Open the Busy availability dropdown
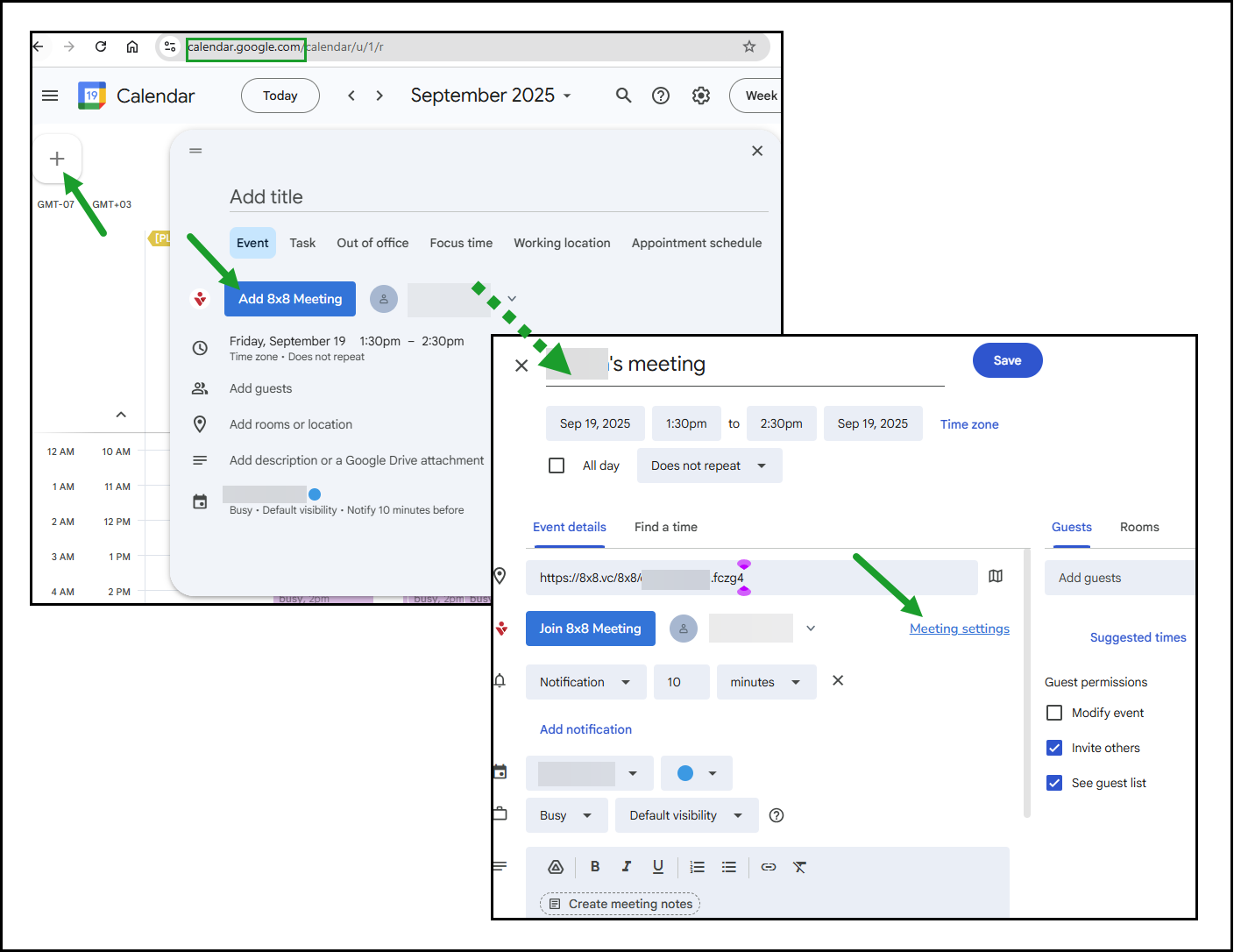 point(565,815)
